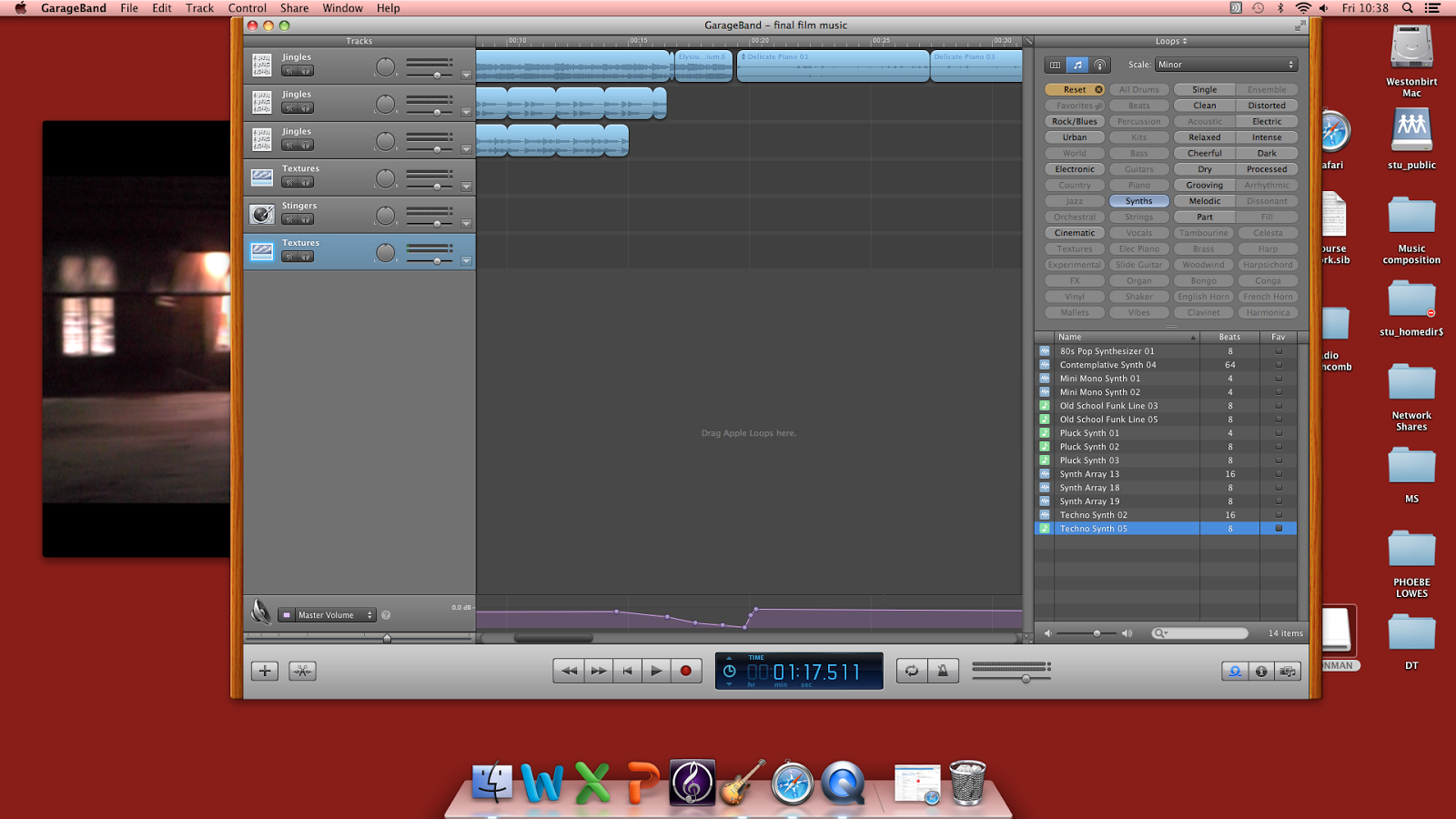
Task: Check the Fav box for 80s Pop Synthesizer 01
Action: (x=1279, y=351)
